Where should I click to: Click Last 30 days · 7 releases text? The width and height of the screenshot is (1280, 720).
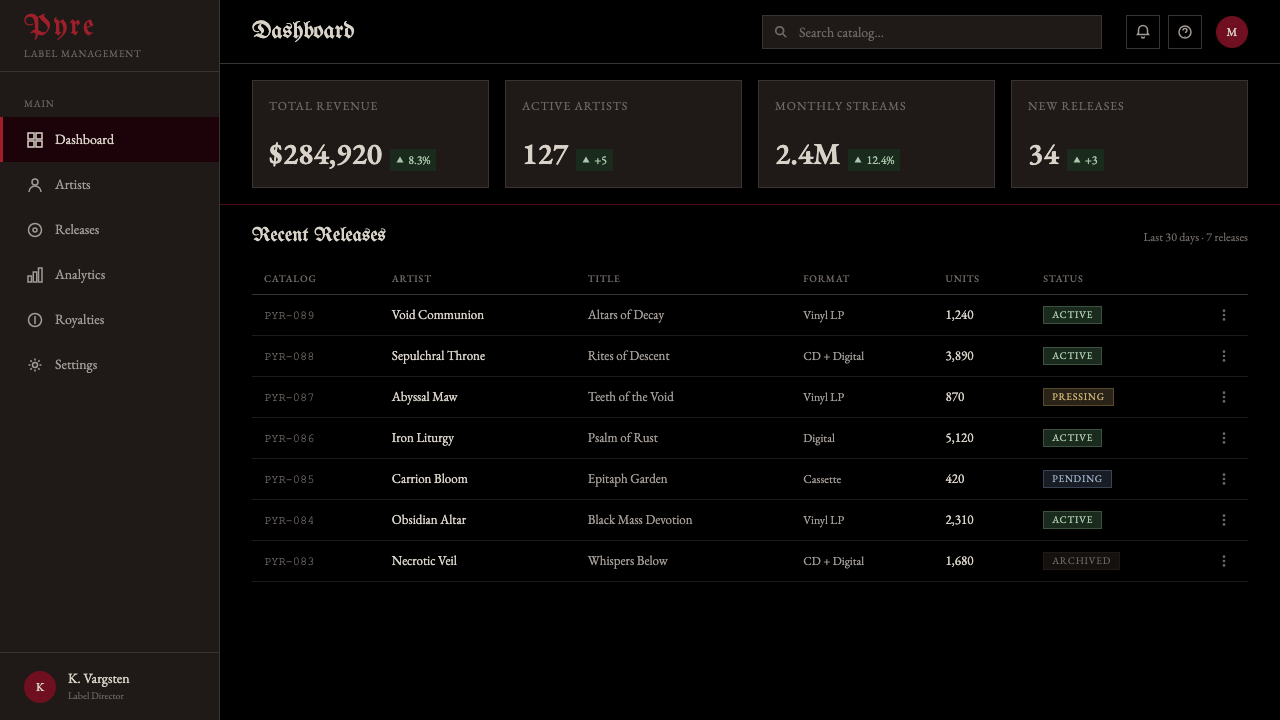(x=1196, y=237)
